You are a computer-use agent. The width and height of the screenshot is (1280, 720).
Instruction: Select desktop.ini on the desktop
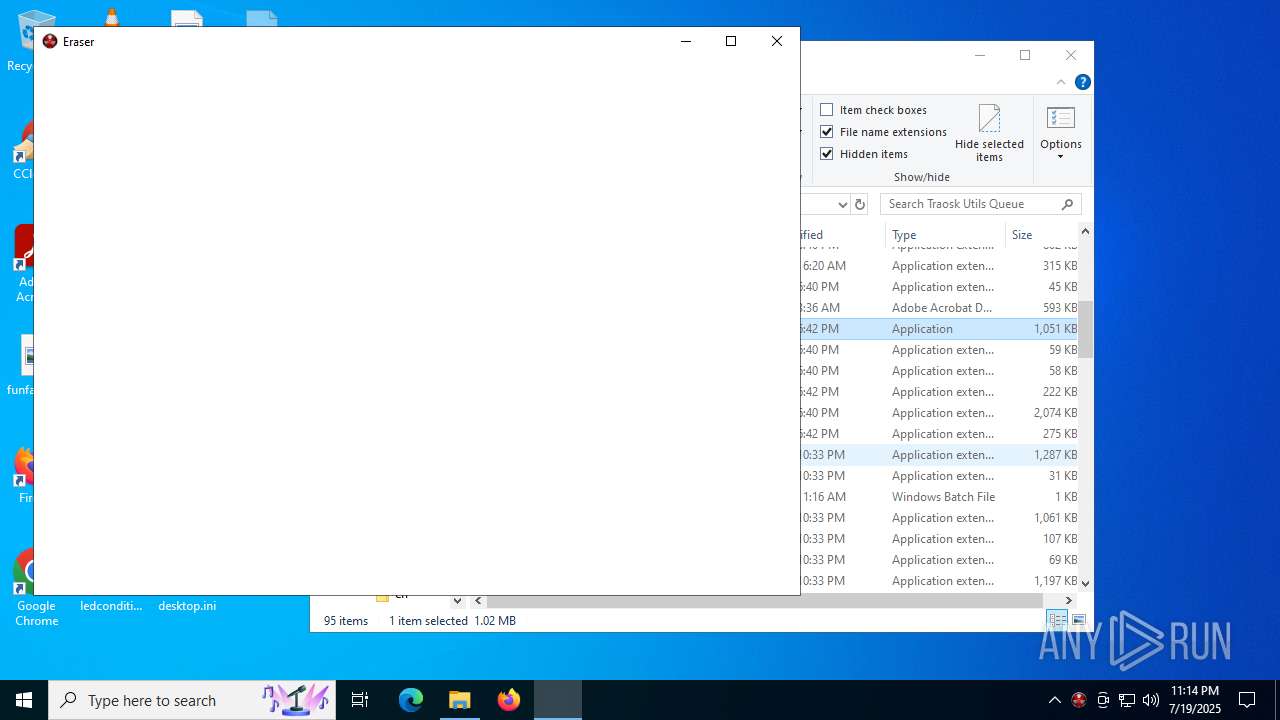point(187,605)
